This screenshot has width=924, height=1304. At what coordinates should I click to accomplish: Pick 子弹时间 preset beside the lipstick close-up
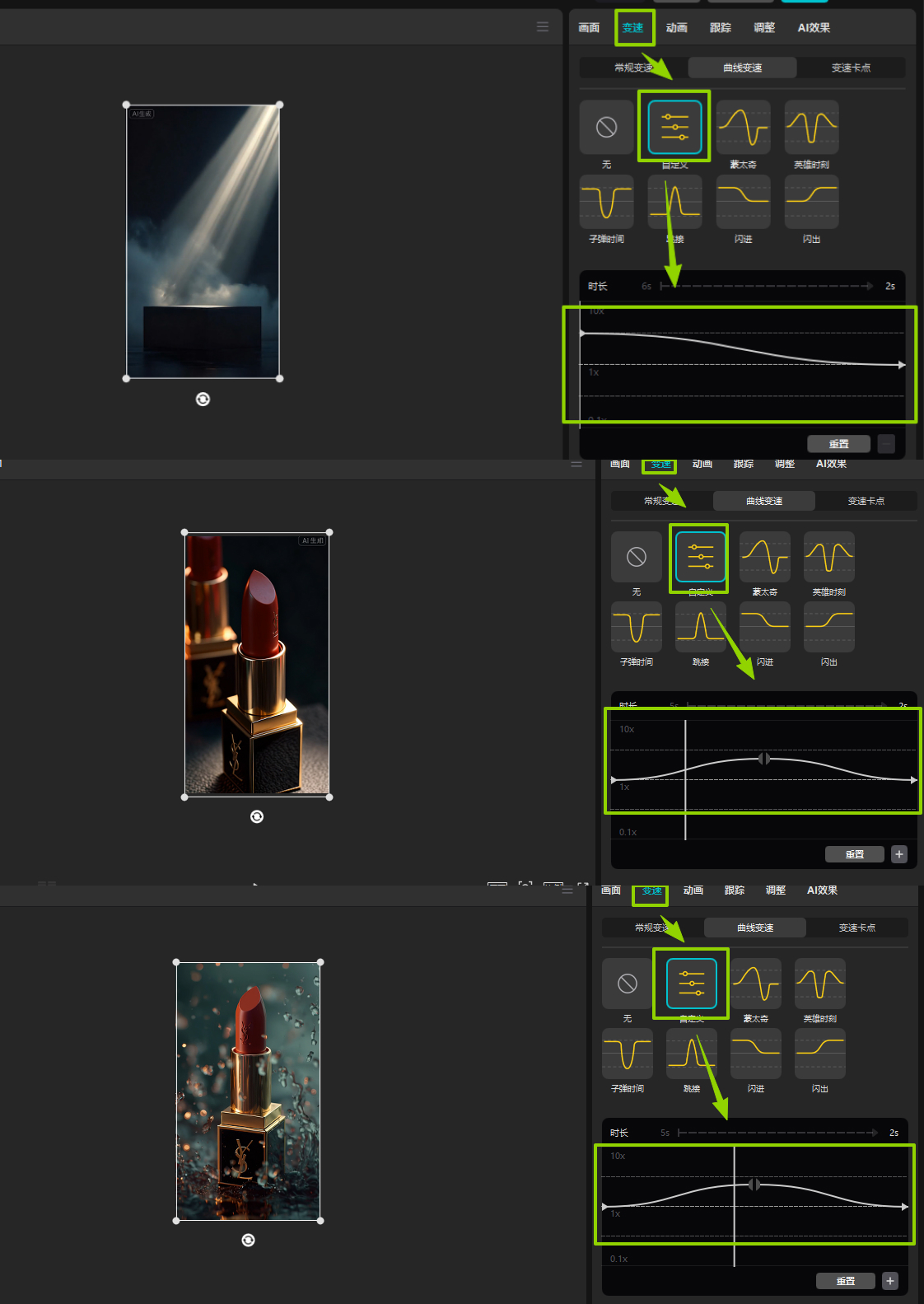coord(636,627)
